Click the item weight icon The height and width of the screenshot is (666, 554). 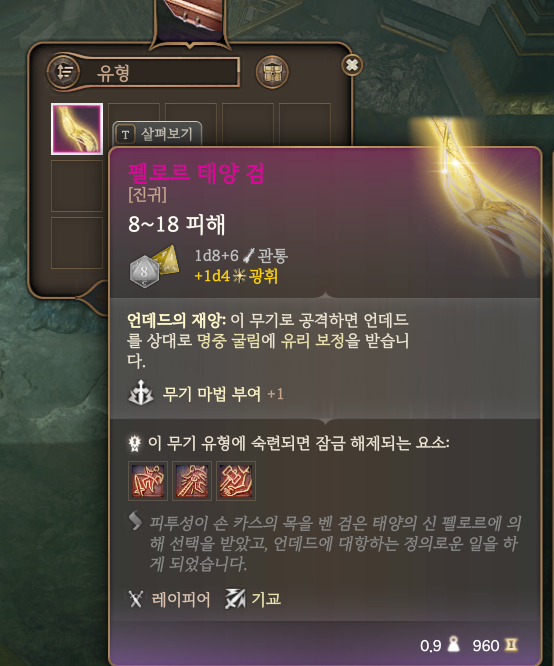click(x=454, y=644)
